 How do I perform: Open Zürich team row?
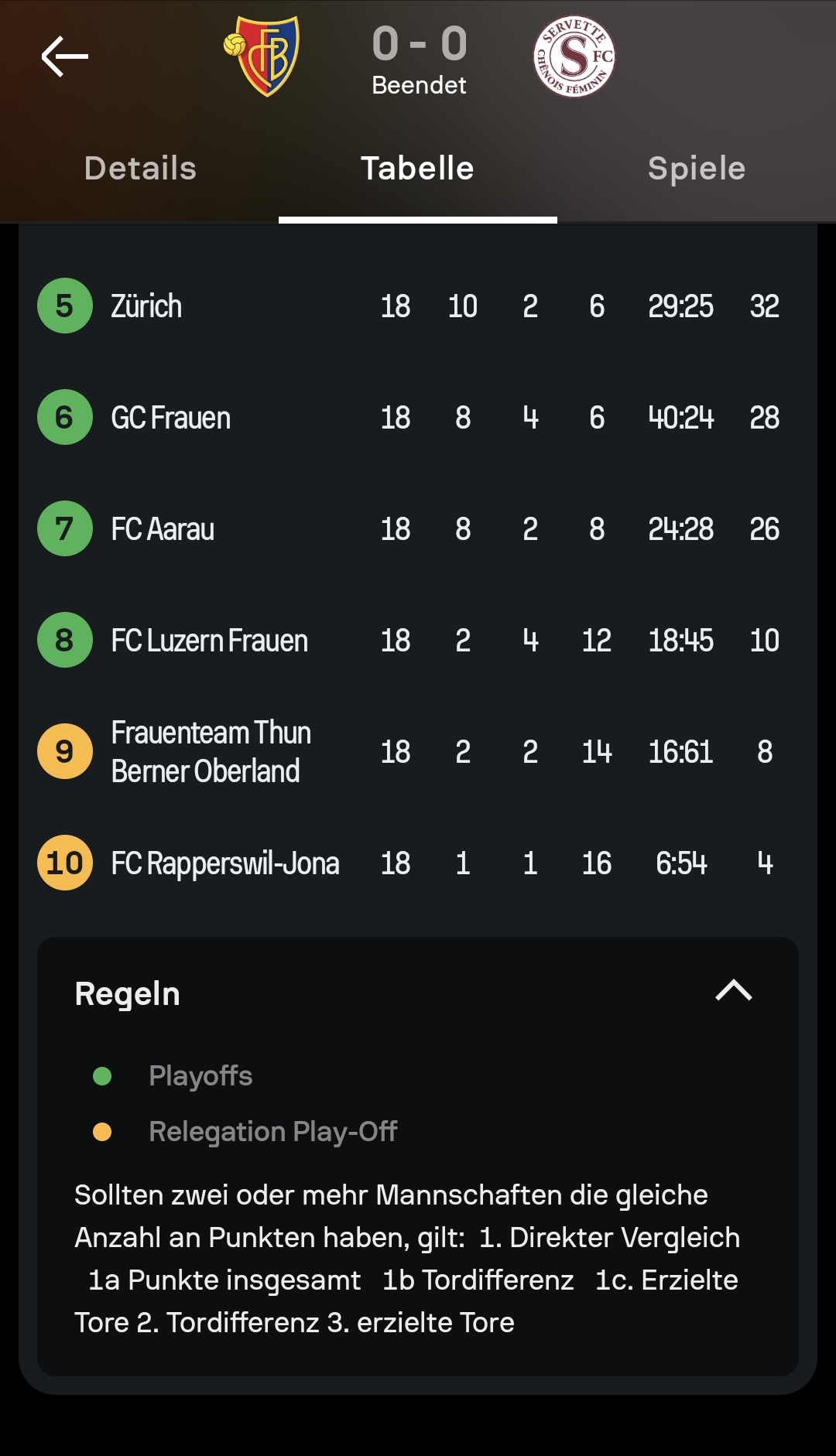pos(146,306)
